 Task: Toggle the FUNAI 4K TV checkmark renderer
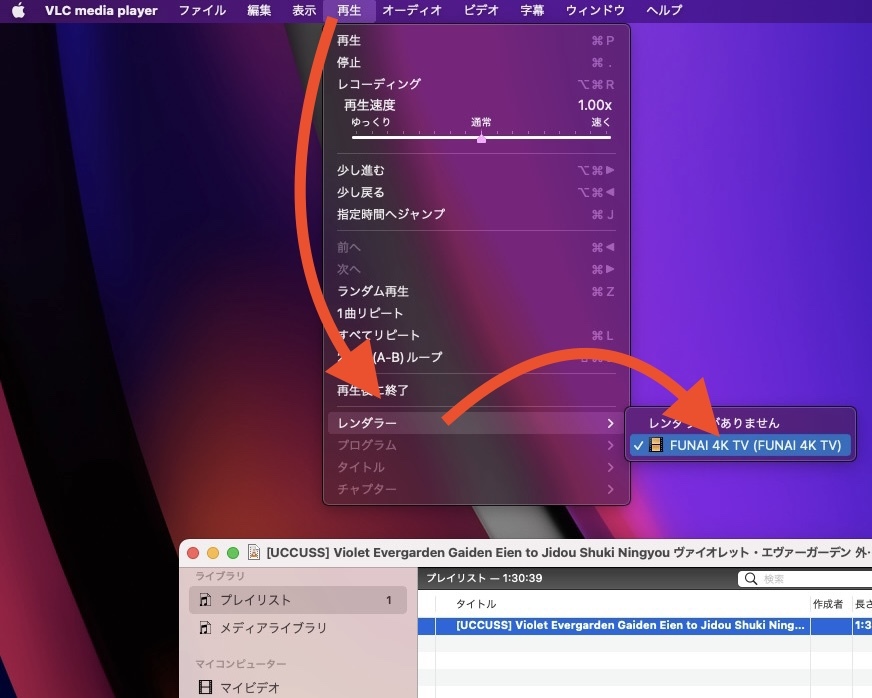(x=638, y=445)
